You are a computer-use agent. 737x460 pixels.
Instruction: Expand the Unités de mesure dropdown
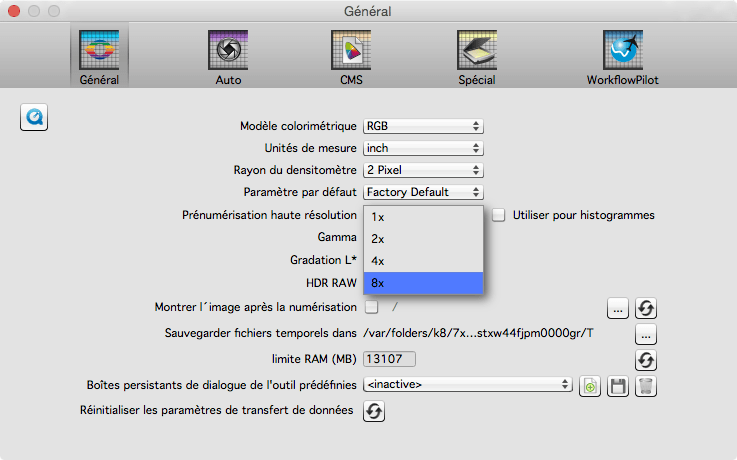click(423, 148)
